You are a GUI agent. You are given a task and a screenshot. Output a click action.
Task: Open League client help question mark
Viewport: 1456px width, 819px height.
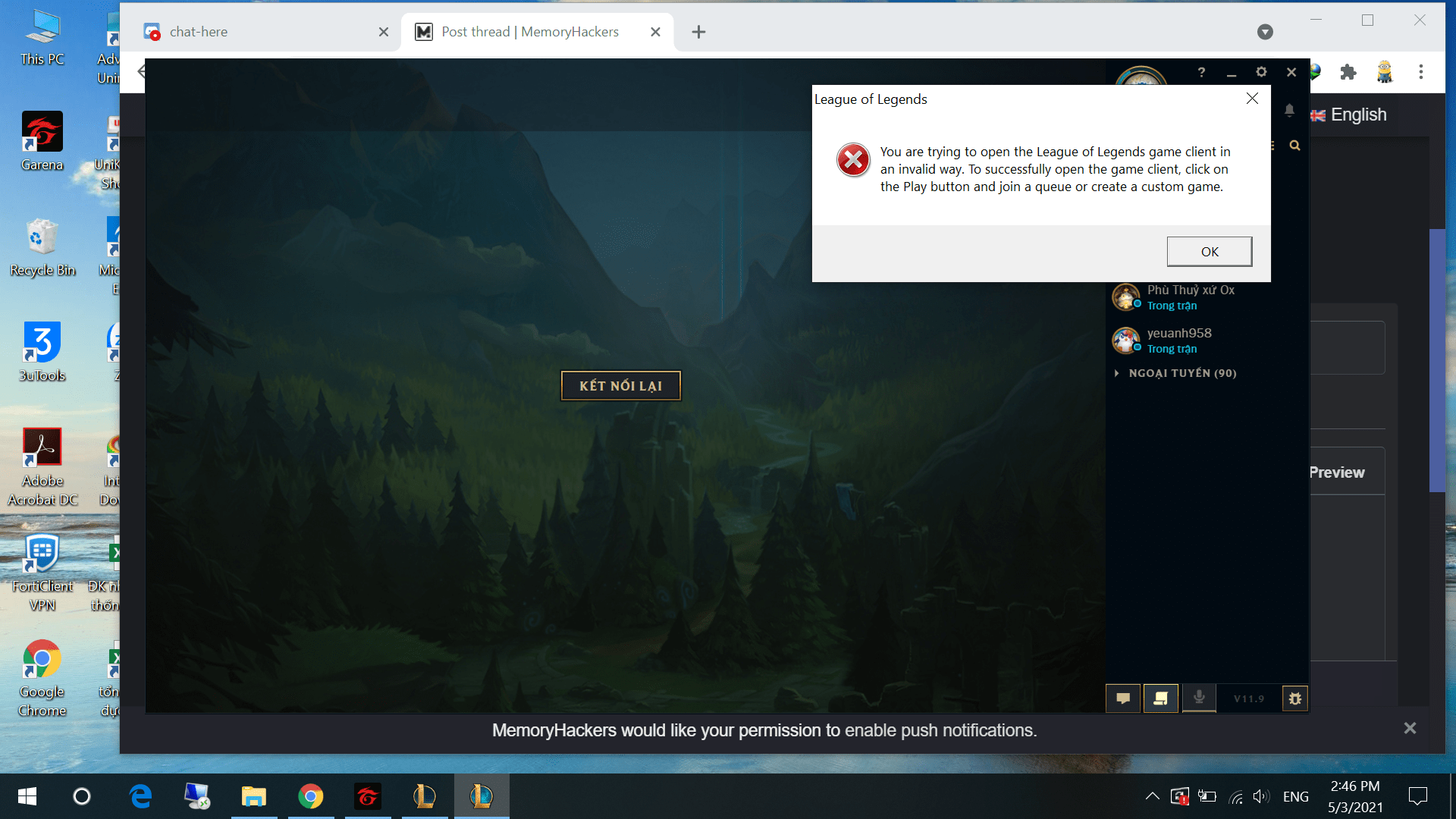pos(1201,72)
